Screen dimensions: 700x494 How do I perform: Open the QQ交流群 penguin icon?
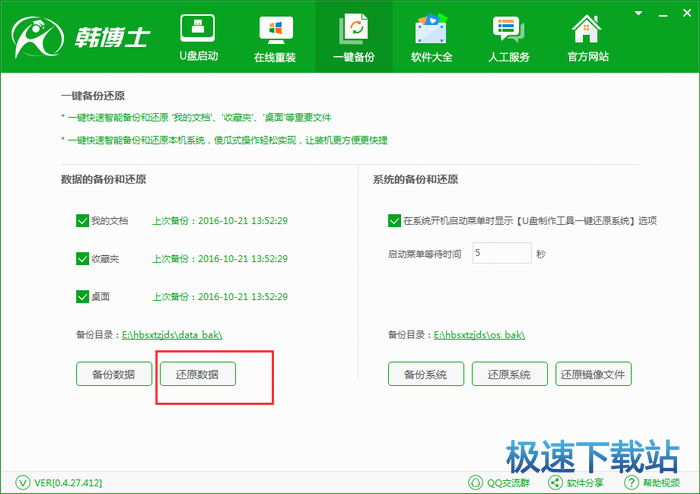click(x=475, y=482)
